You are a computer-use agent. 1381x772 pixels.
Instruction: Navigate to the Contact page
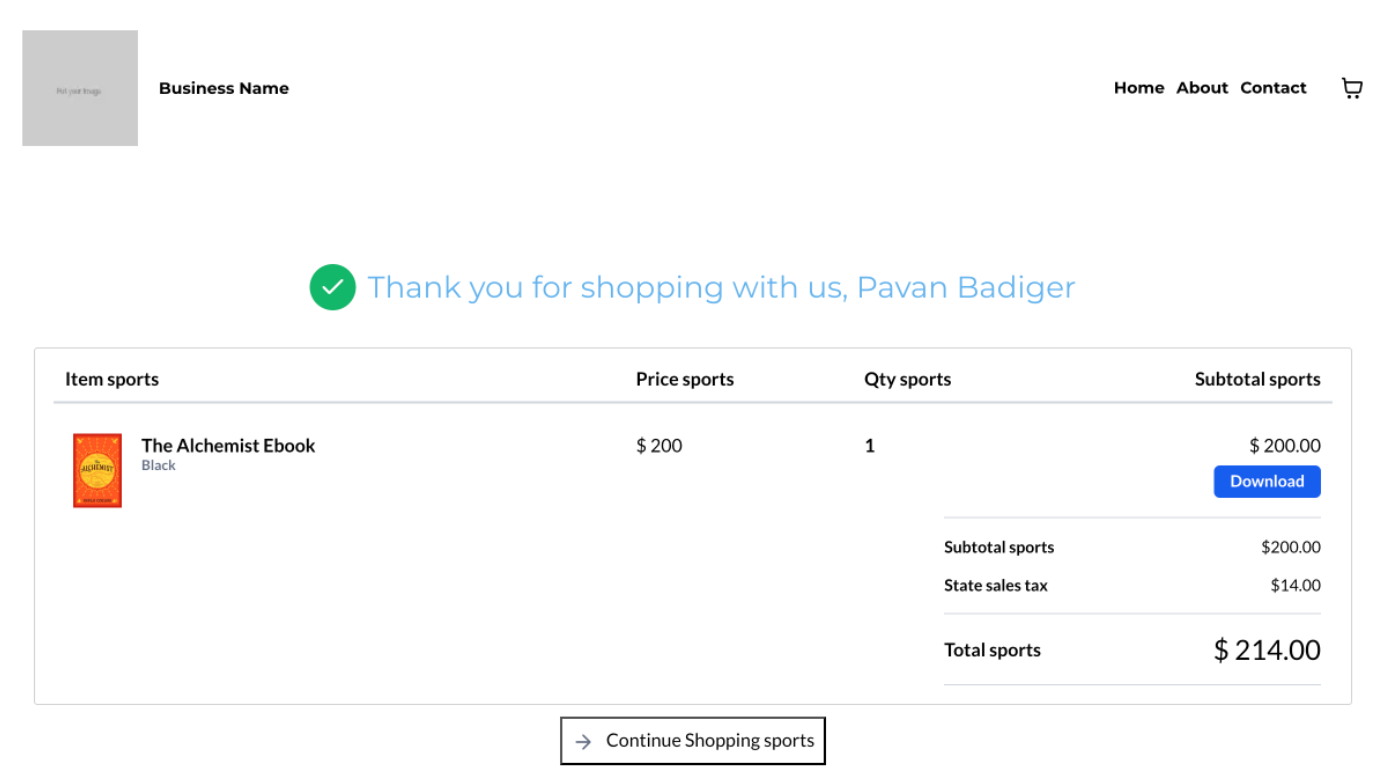coord(1273,88)
